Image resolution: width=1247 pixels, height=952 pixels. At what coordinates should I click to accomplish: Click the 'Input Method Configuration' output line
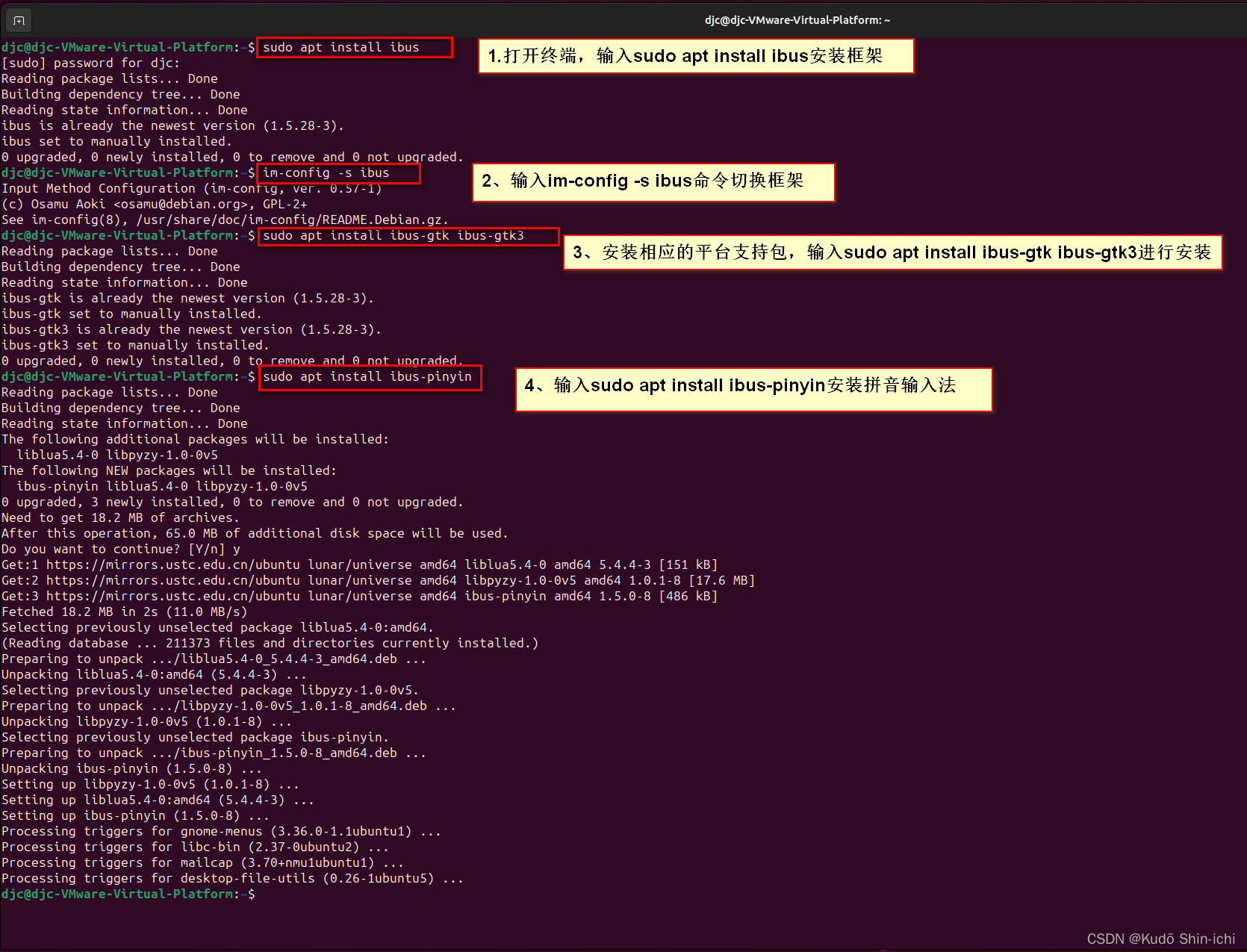point(192,188)
